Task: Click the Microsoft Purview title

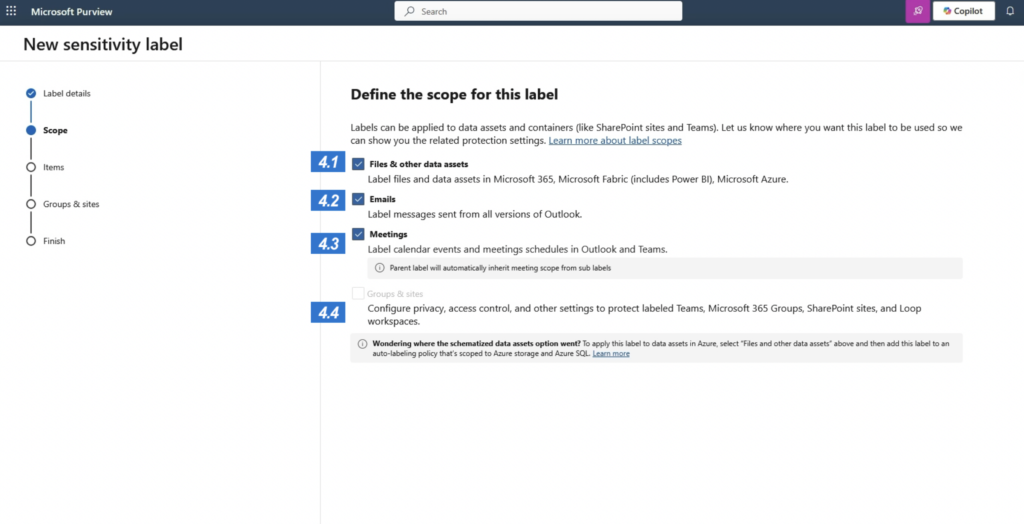Action: coord(72,11)
